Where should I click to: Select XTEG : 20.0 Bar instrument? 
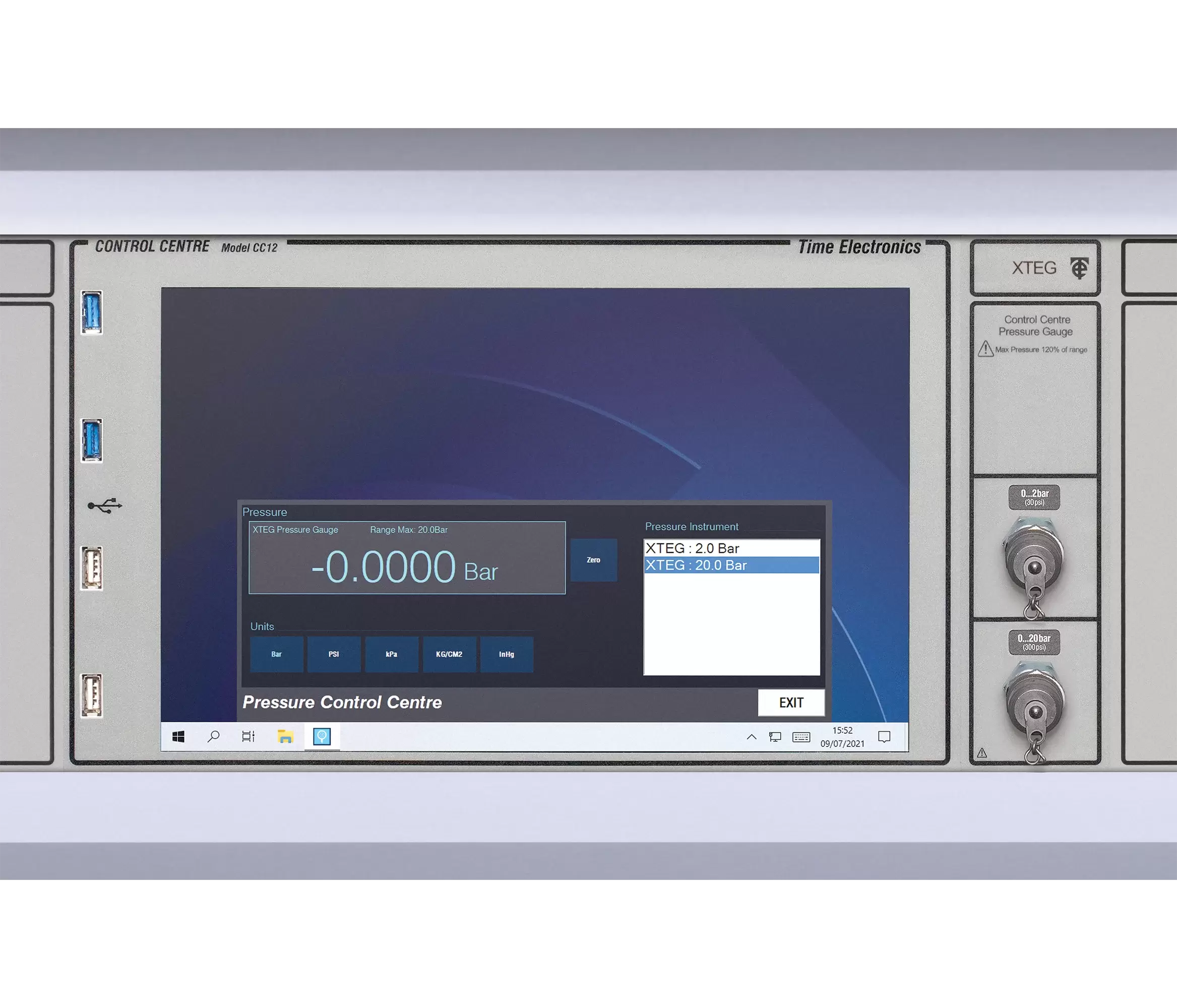[x=697, y=565]
